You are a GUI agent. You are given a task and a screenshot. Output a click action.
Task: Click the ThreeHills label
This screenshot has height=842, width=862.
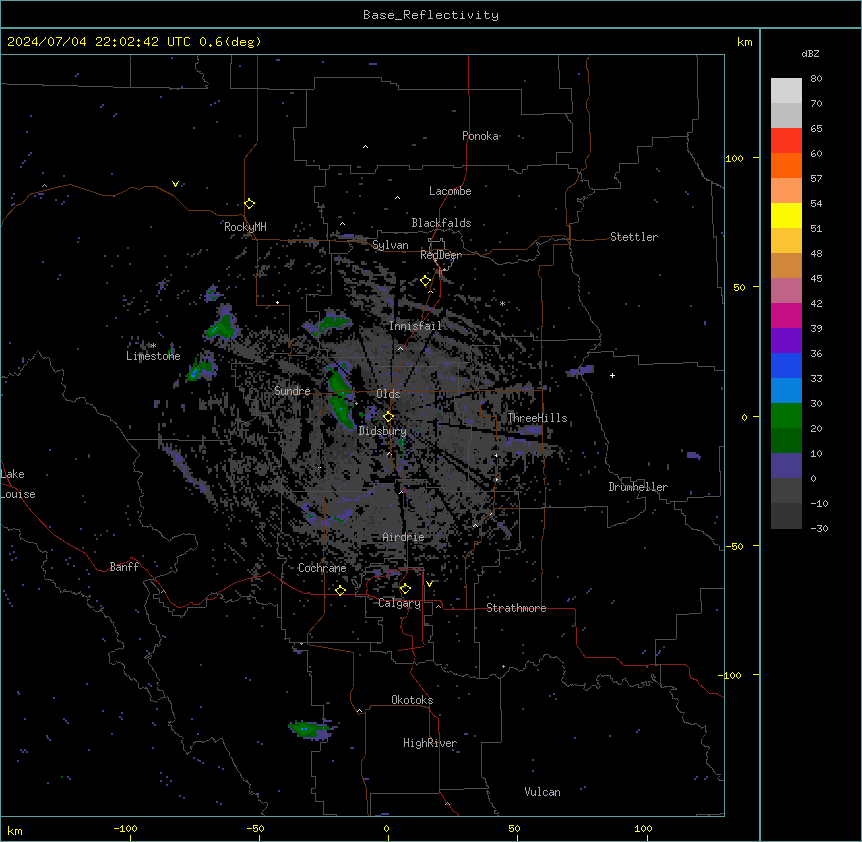537,418
